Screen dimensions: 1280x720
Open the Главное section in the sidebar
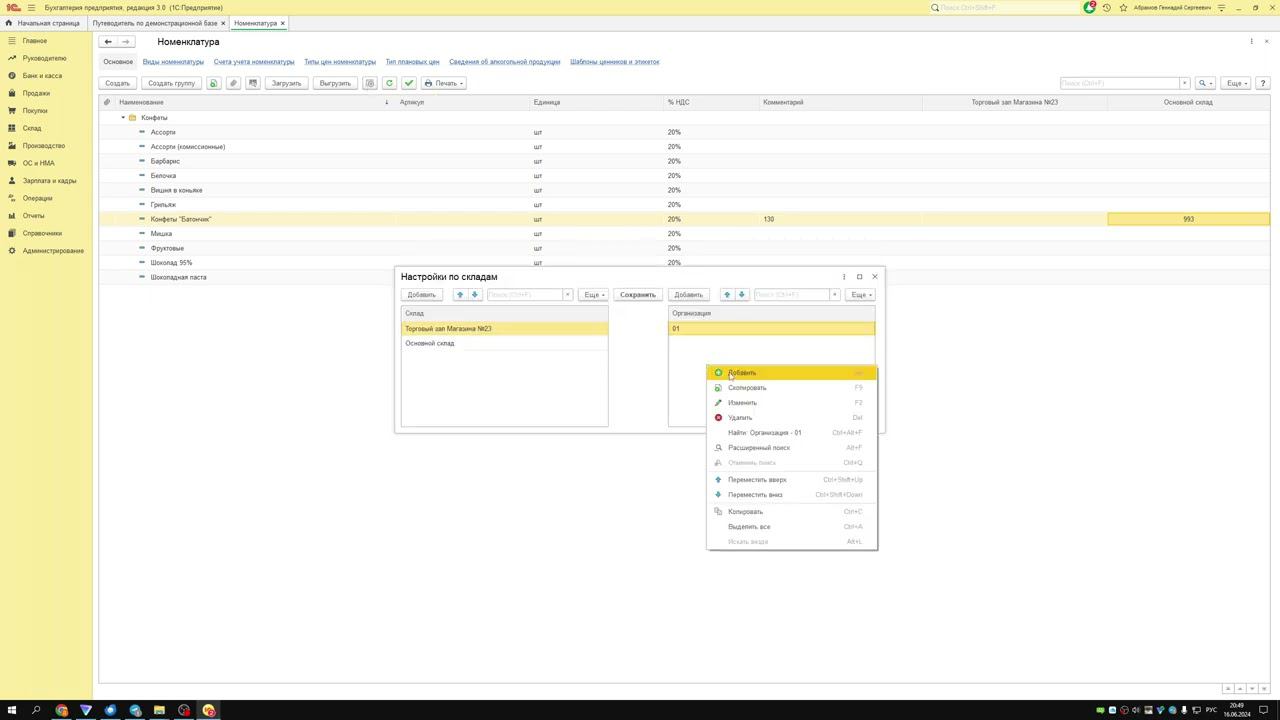coord(35,41)
